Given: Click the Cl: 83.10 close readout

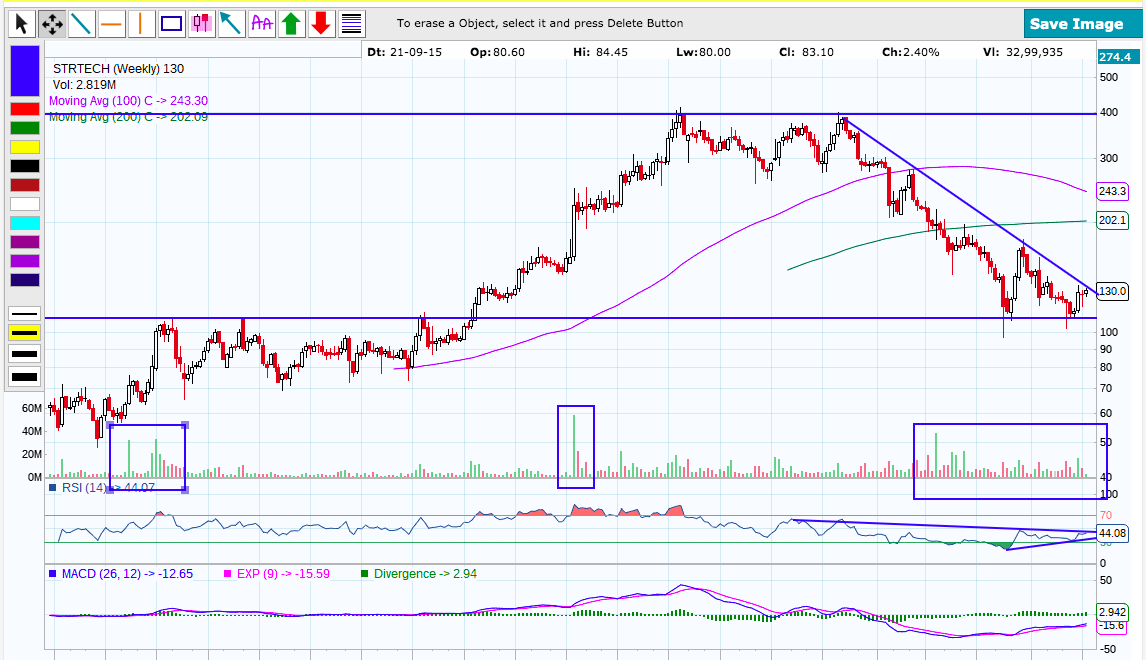Looking at the screenshot, I should [x=806, y=52].
